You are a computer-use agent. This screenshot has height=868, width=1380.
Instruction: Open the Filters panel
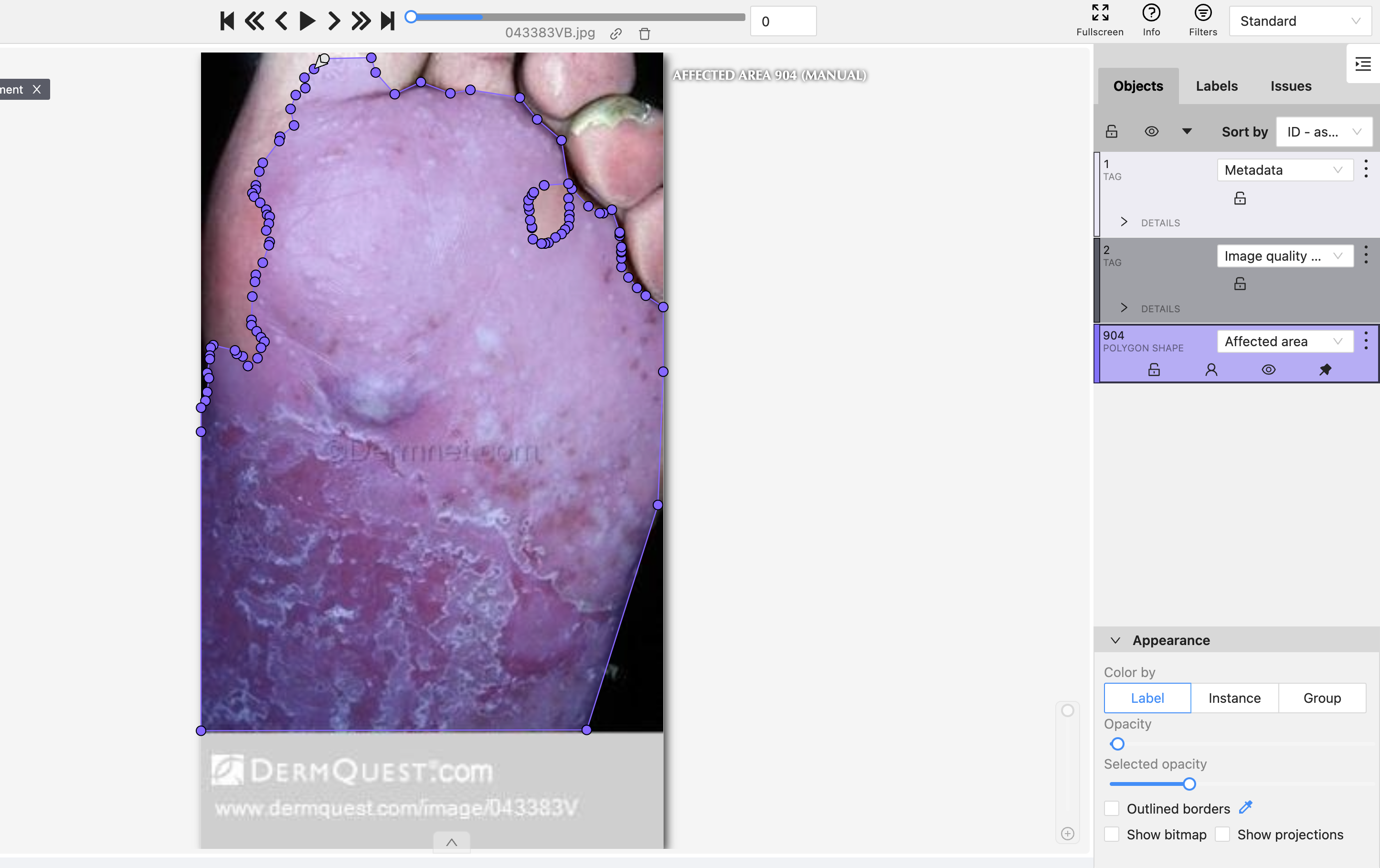(1202, 20)
